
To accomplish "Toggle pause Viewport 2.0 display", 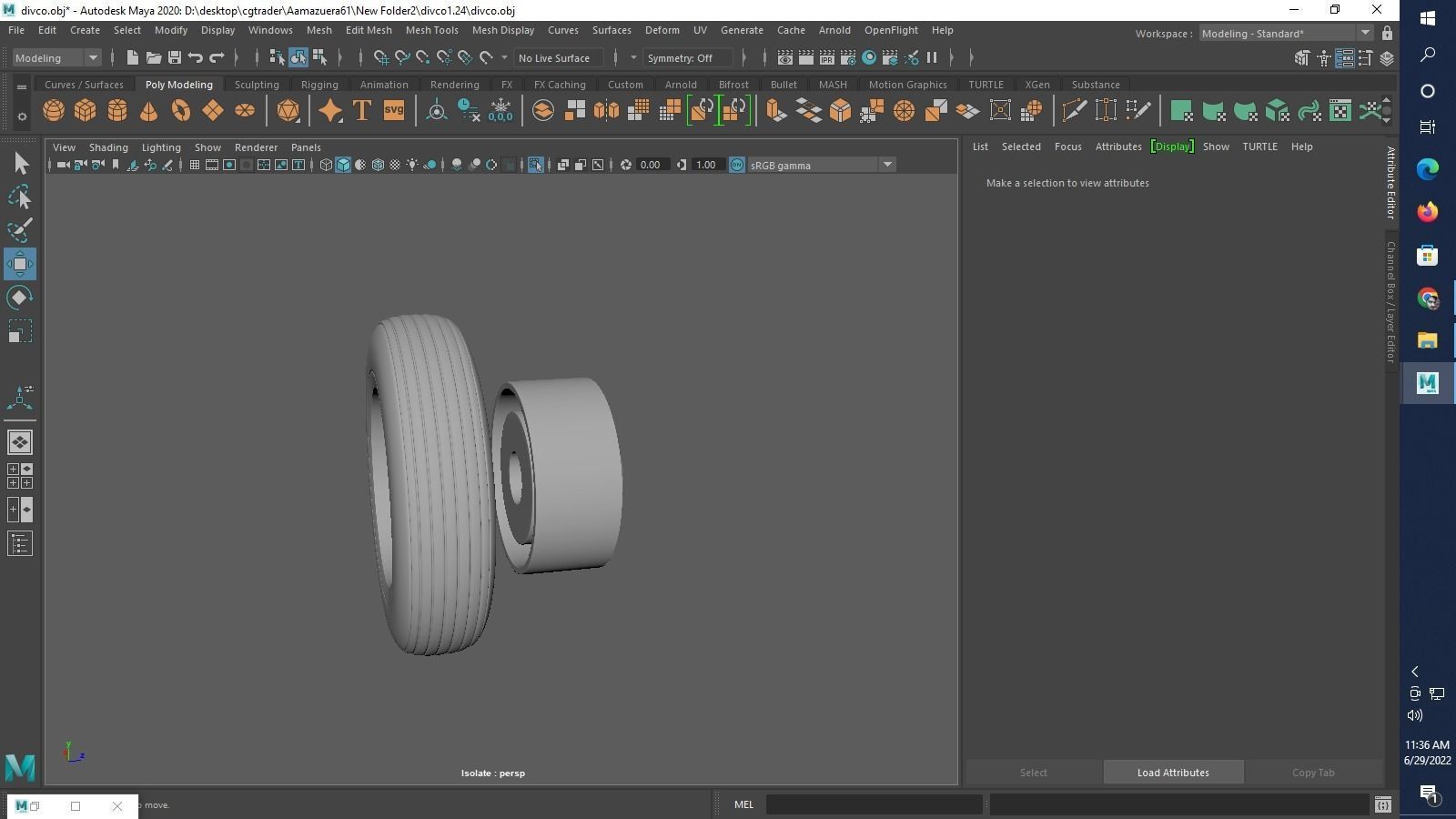I will point(932,58).
